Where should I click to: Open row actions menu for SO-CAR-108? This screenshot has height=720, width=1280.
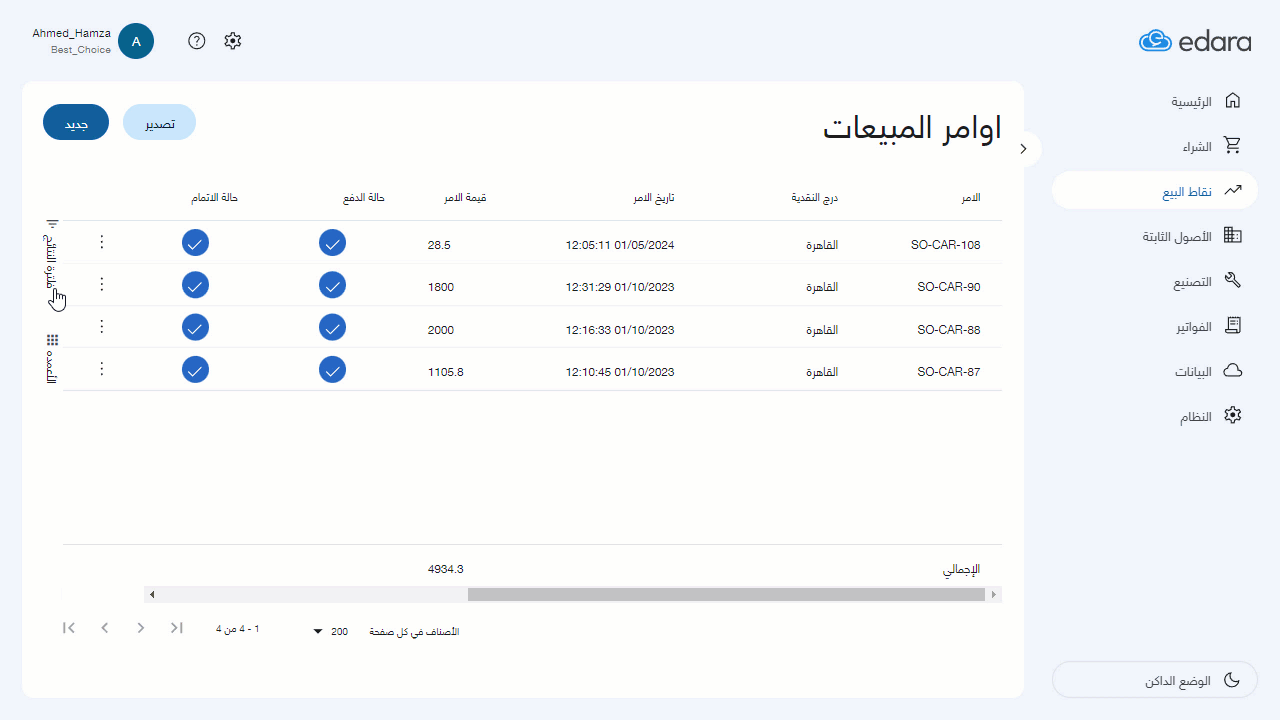pyautogui.click(x=101, y=243)
